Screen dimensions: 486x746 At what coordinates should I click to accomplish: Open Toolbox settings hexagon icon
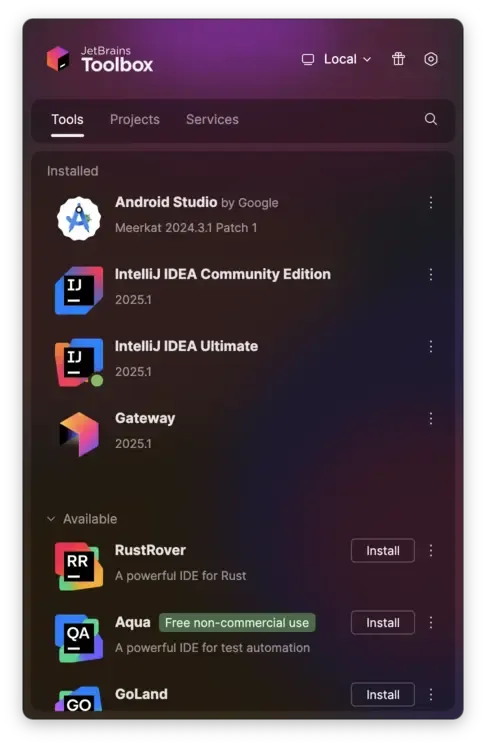click(x=430, y=59)
